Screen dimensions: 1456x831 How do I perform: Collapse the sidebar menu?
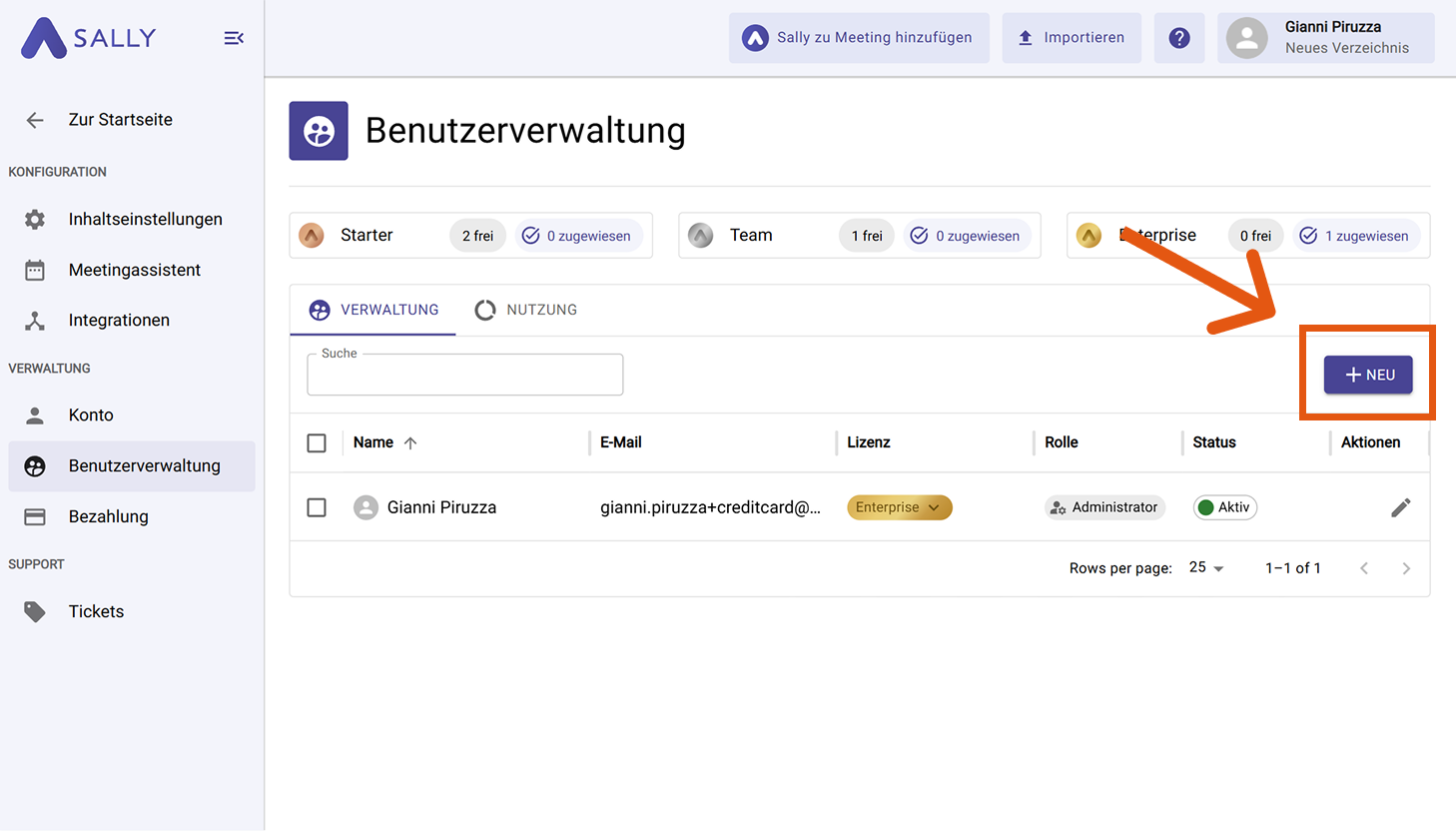click(234, 38)
